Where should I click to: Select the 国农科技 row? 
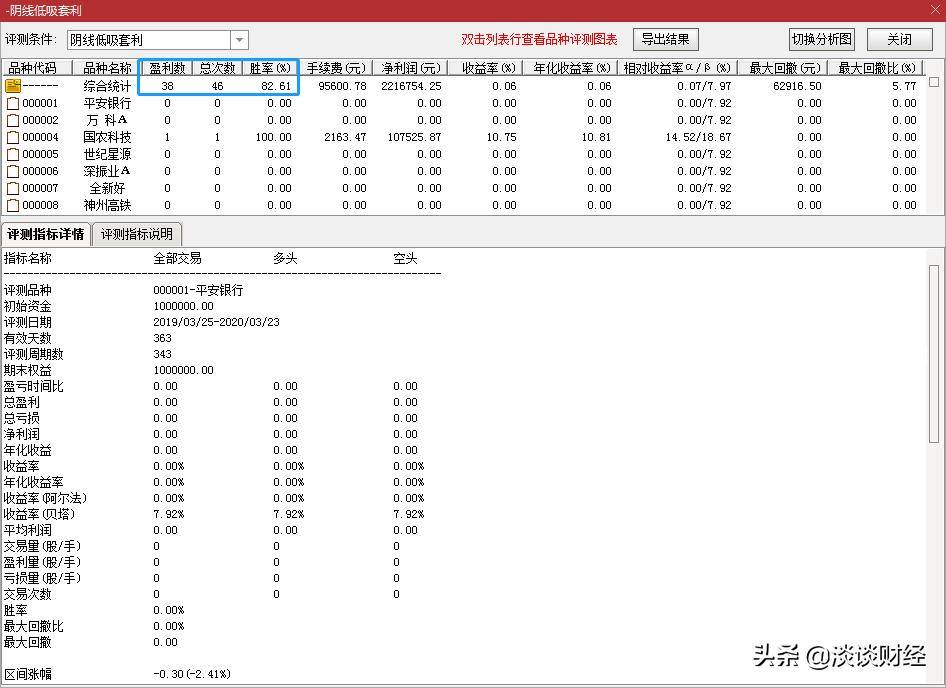pyautogui.click(x=463, y=137)
